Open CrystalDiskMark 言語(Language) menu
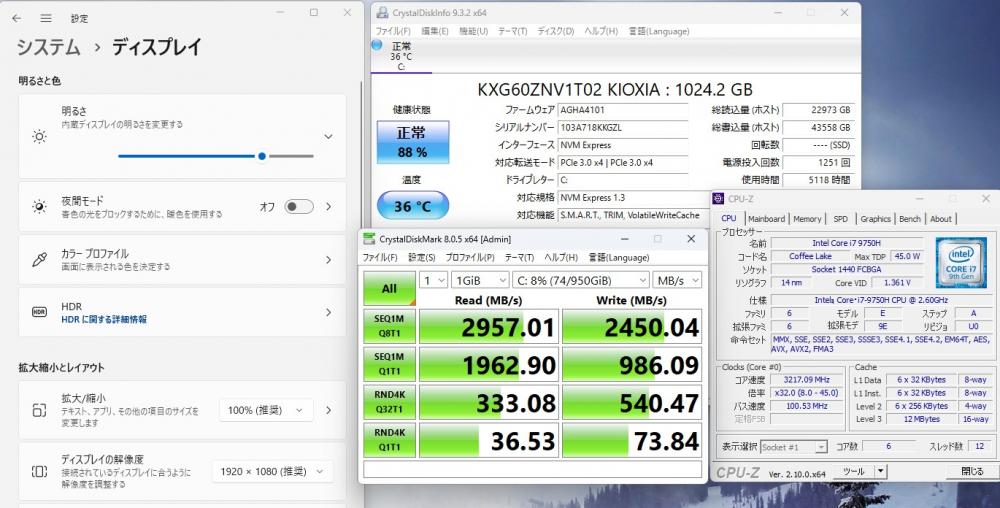Image resolution: width=1000 pixels, height=508 pixels. coord(619,258)
